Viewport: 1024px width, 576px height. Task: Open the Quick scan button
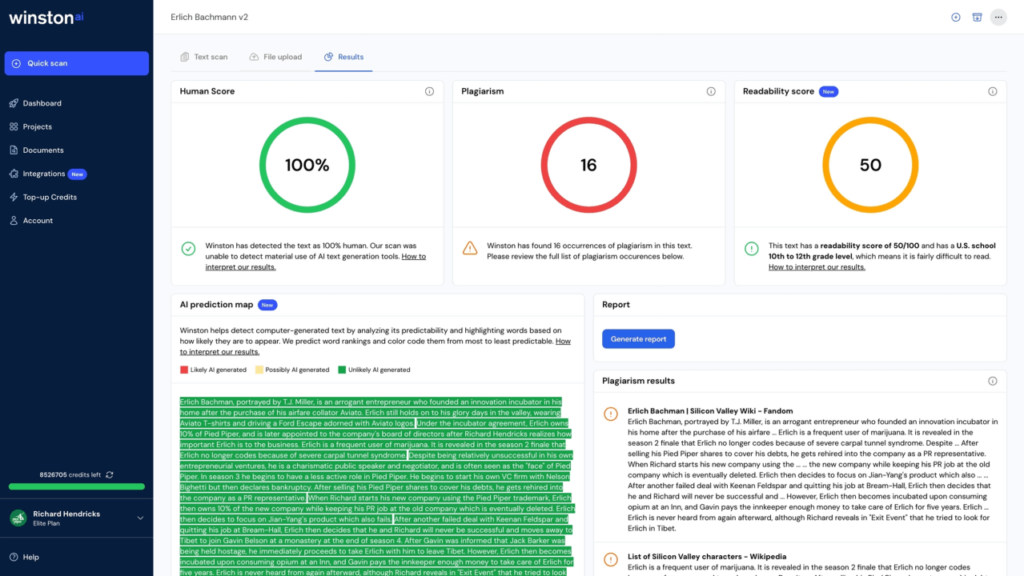pyautogui.click(x=75, y=62)
